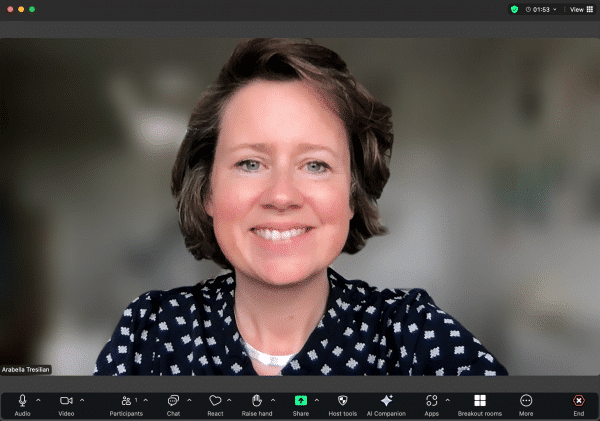
Task: Toggle Raise hand
Action: pos(257,401)
